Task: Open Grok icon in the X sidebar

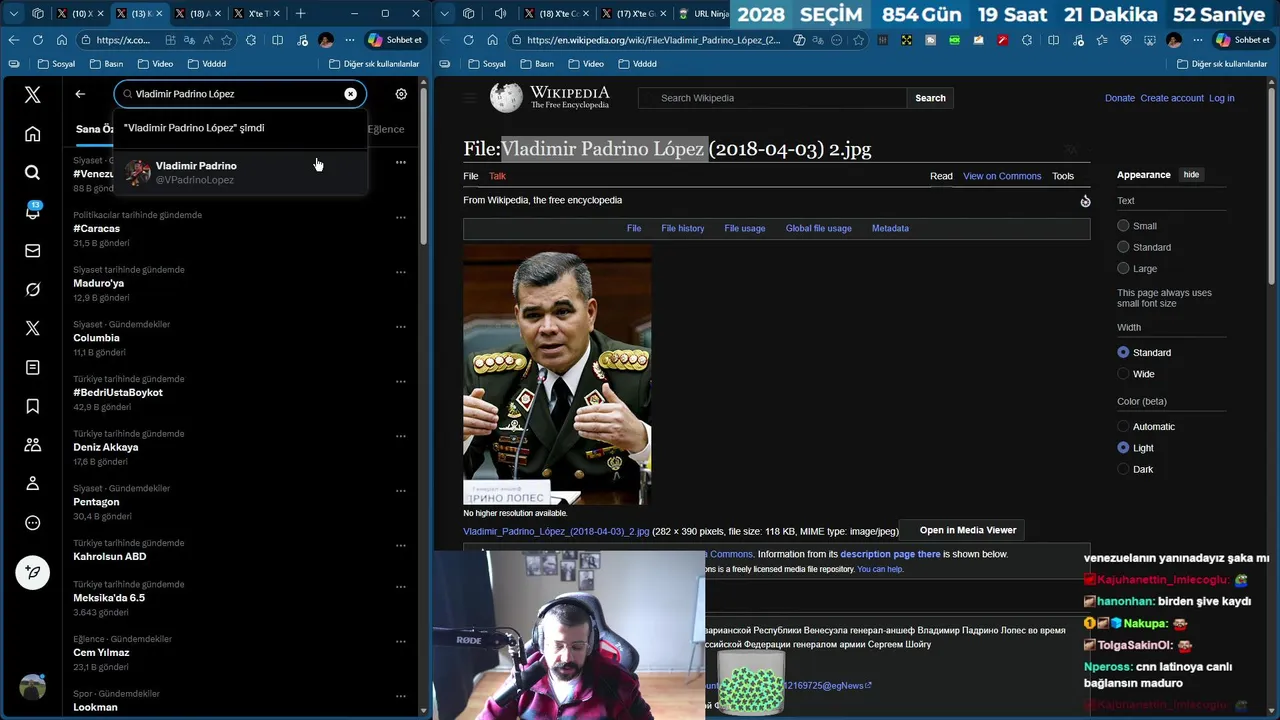Action: click(x=32, y=290)
